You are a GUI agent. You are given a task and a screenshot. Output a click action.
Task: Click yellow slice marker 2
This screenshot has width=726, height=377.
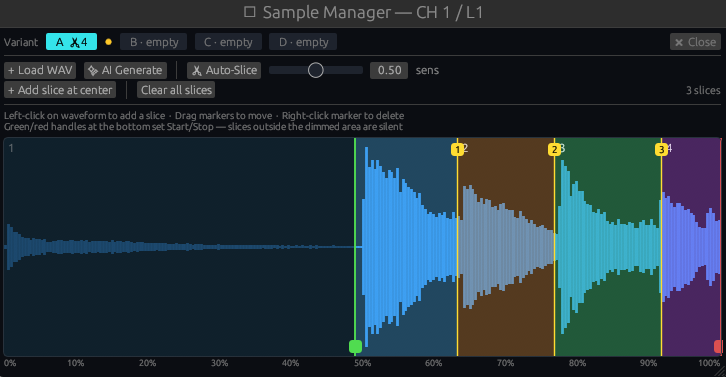(x=554, y=150)
